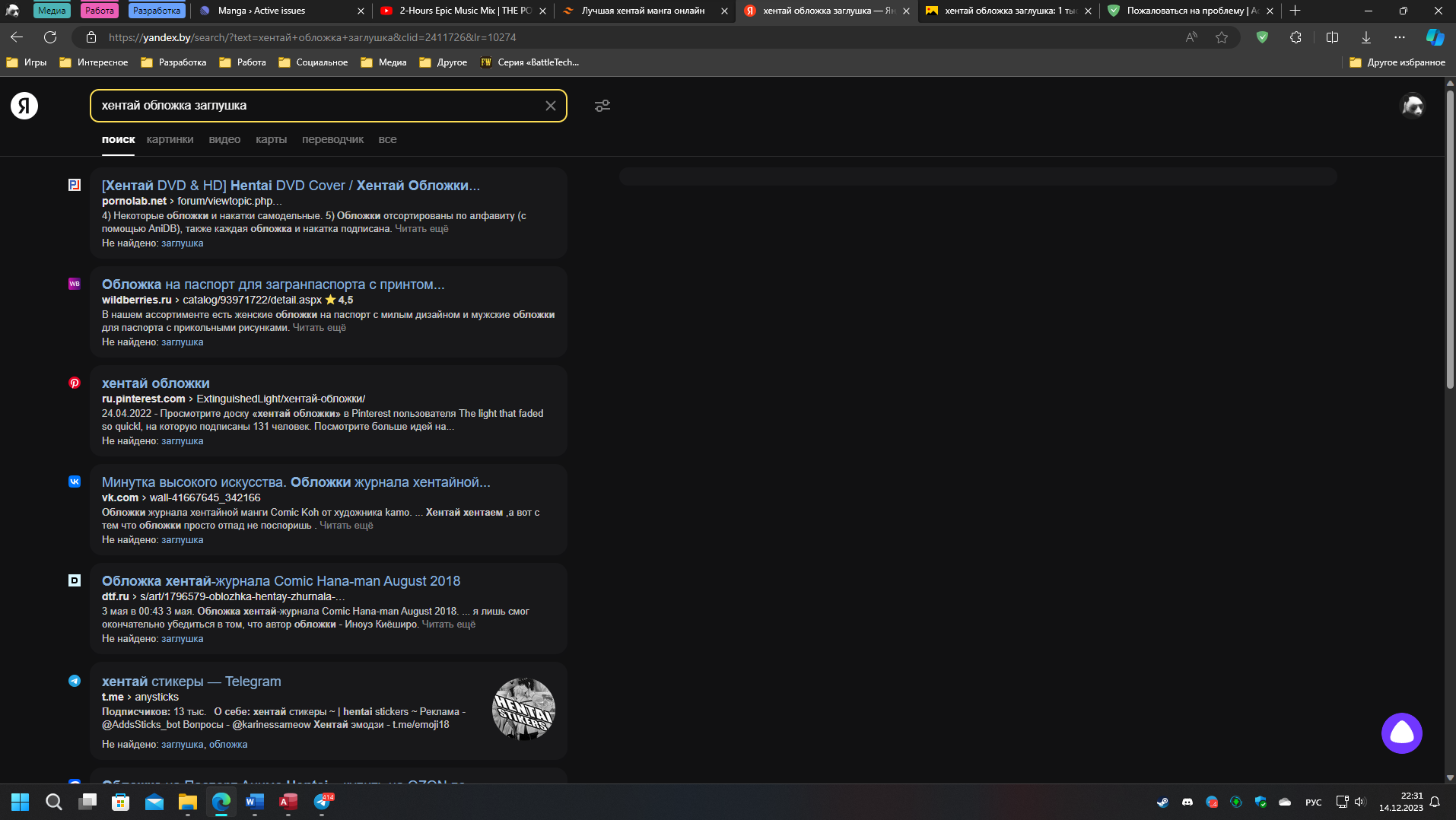
Task: Switch to картинки search tab
Action: click(x=170, y=139)
